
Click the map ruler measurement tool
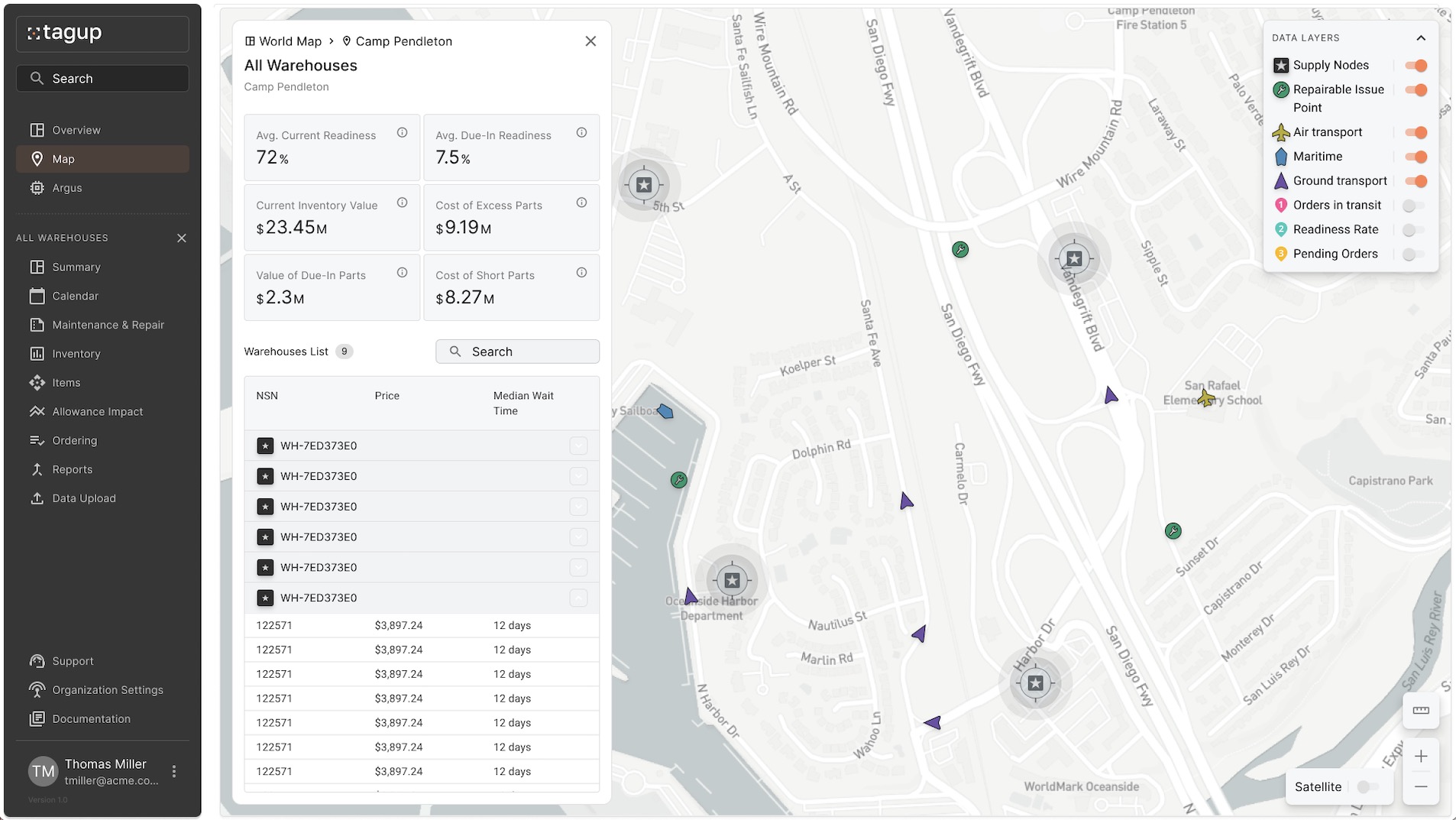(1420, 711)
